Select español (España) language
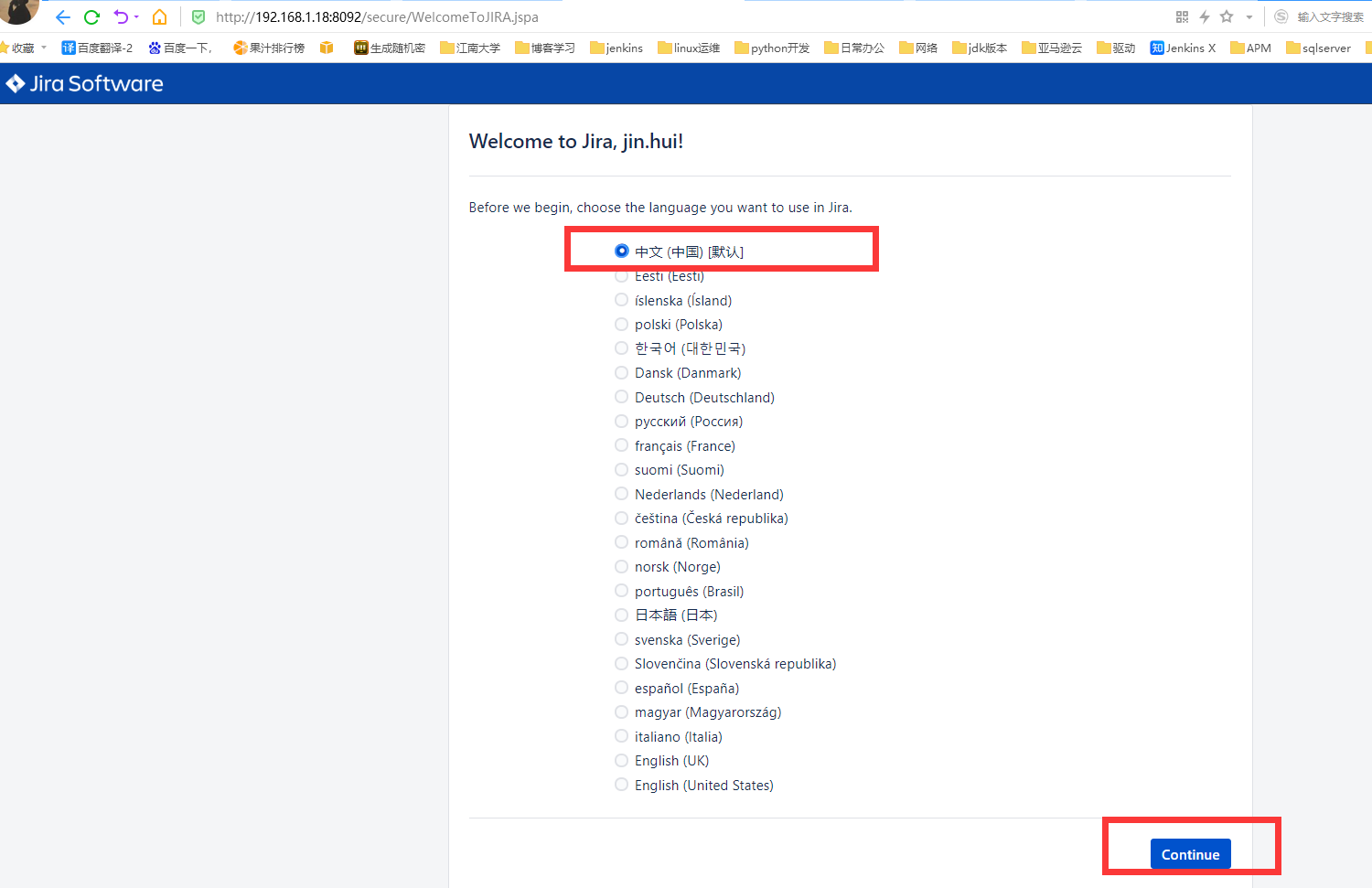 tap(622, 688)
